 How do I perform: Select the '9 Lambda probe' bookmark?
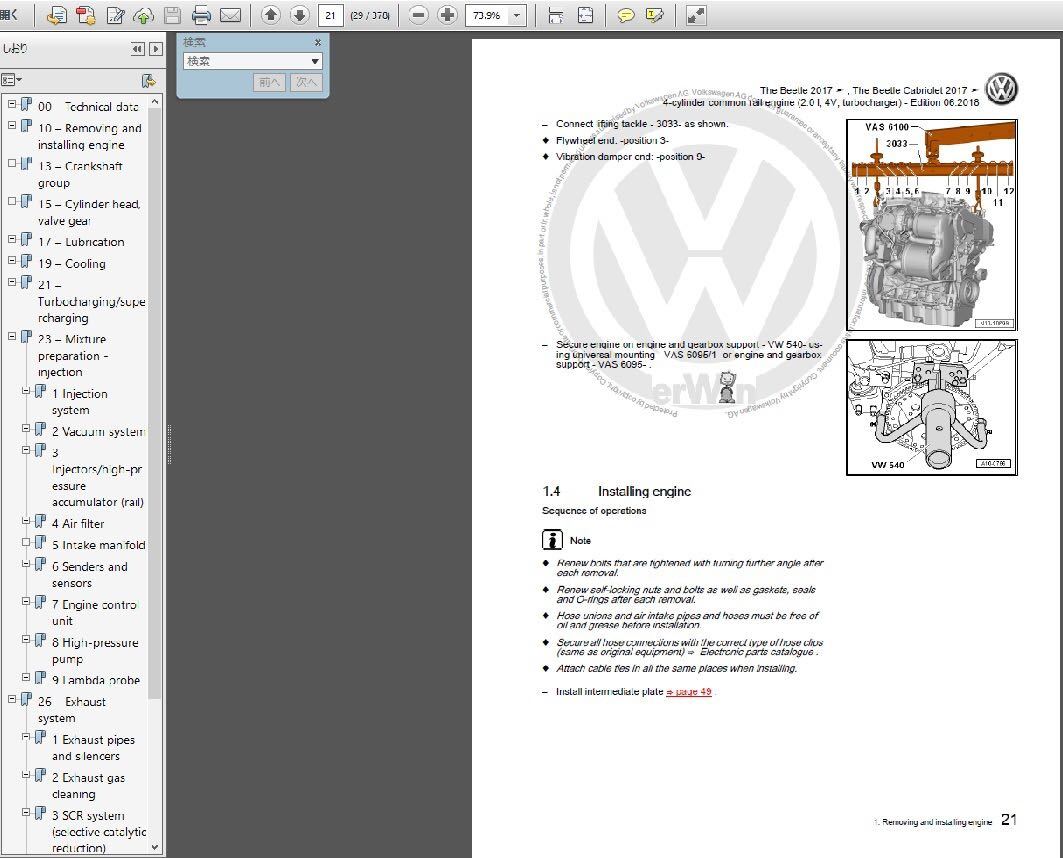(x=96, y=680)
